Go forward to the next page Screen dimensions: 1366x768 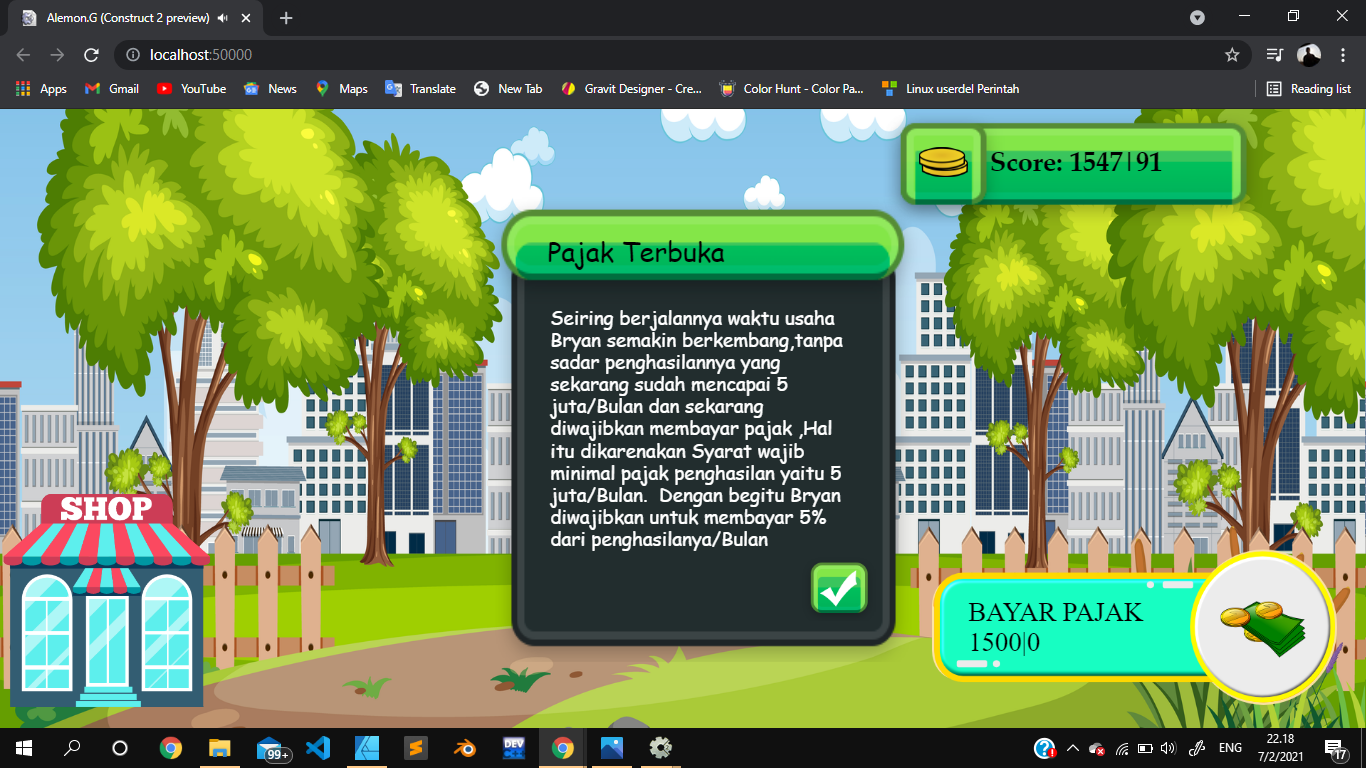(57, 55)
